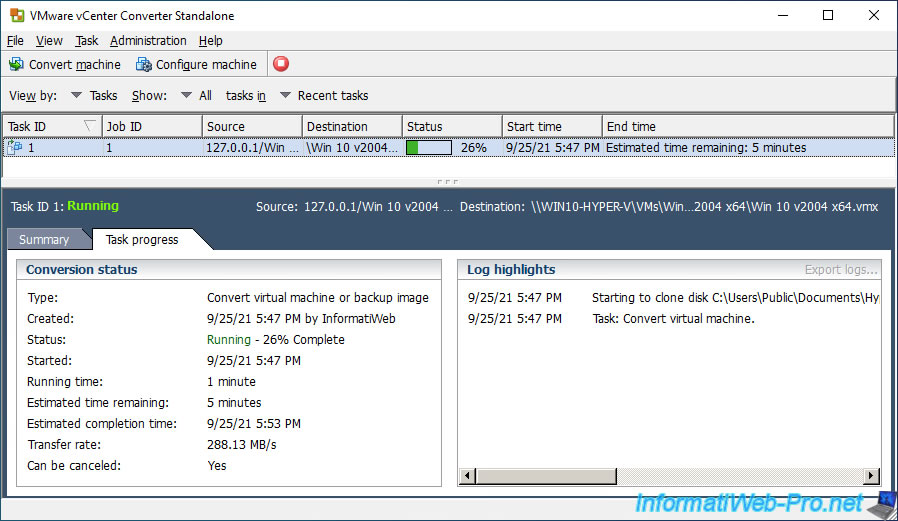Switch to the Summary tab
The height and width of the screenshot is (521, 898).
click(44, 239)
